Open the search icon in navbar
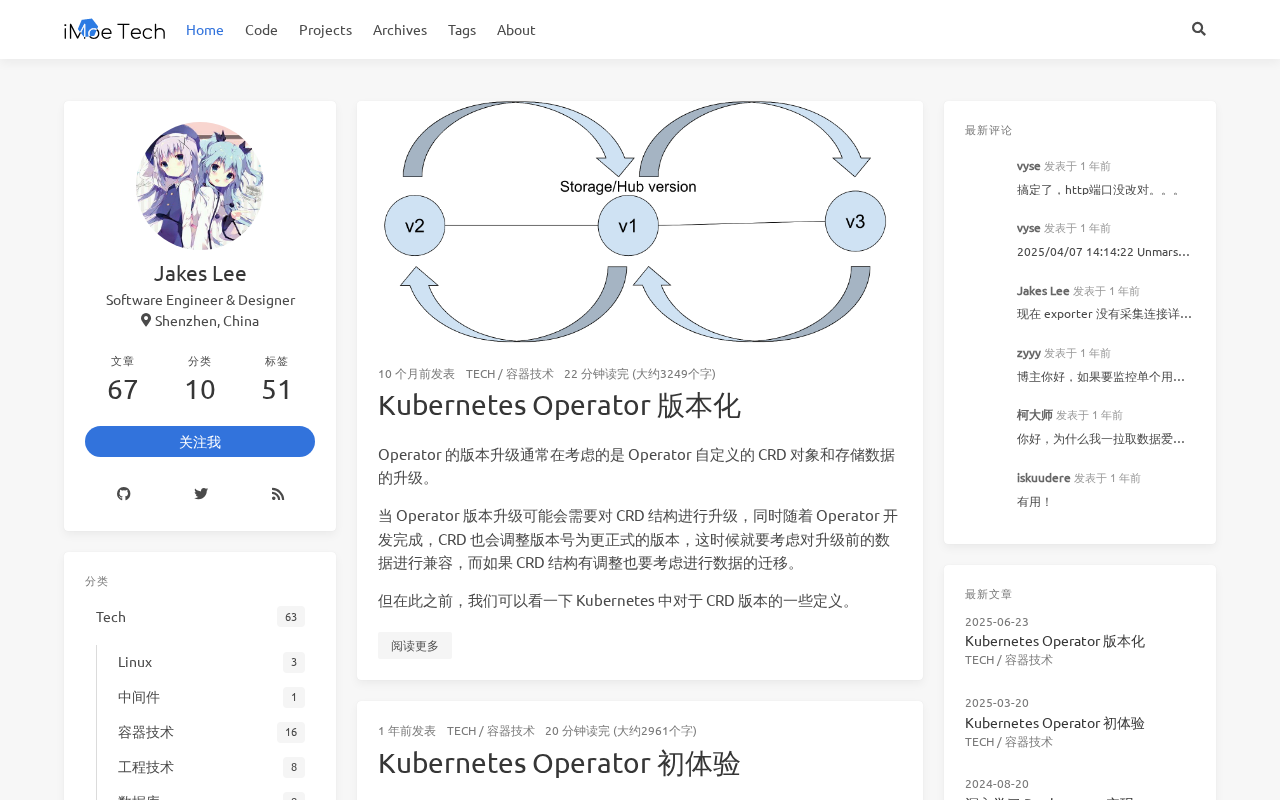This screenshot has height=800, width=1280. (x=1199, y=29)
